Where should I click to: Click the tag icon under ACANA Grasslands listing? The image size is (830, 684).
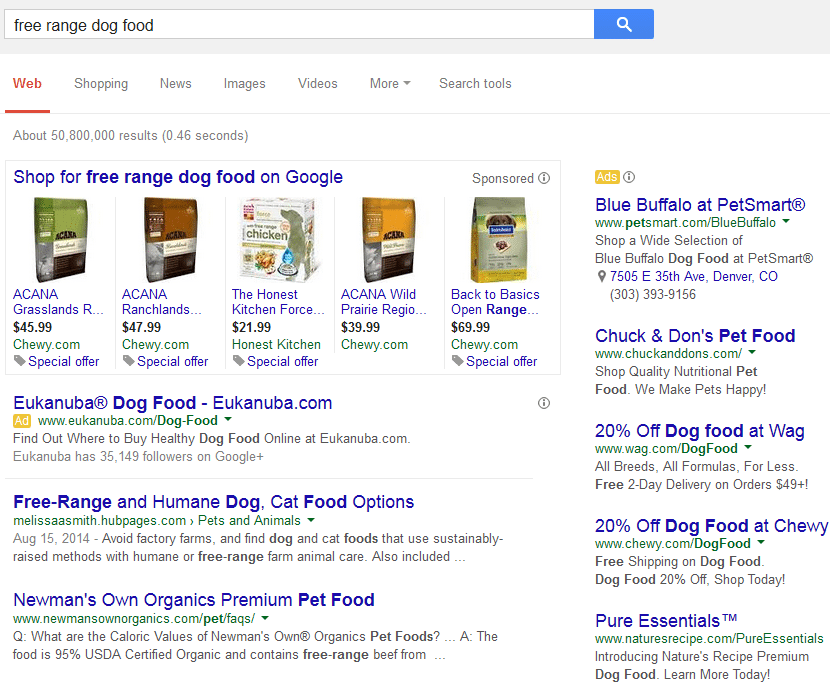pos(20,361)
